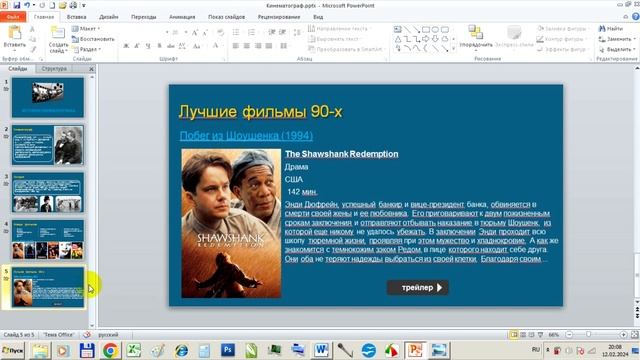Click Fit slide to window icon

(635, 335)
